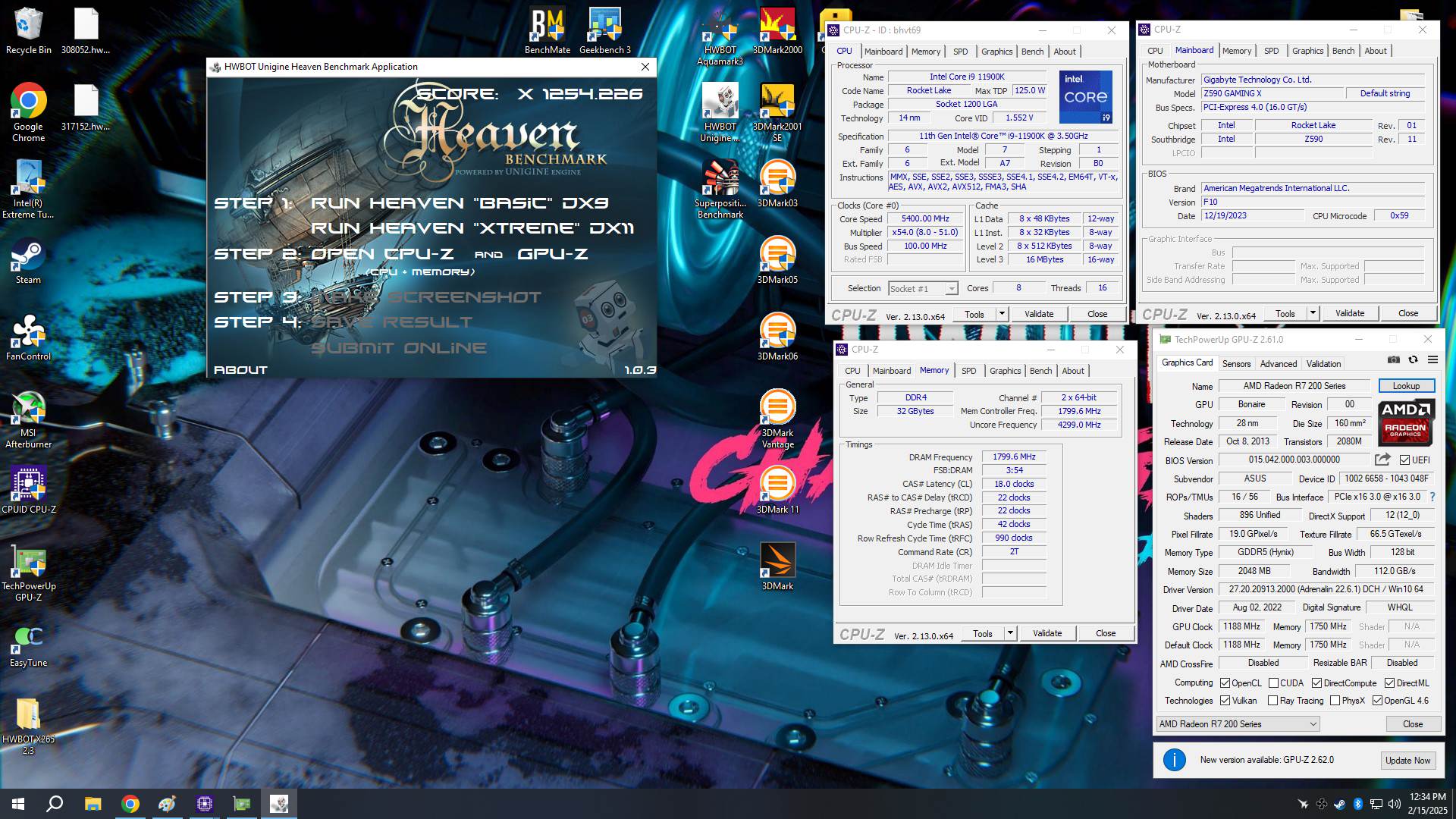Select Graphics tab in CPU-Z Mainboard window

1307,51
